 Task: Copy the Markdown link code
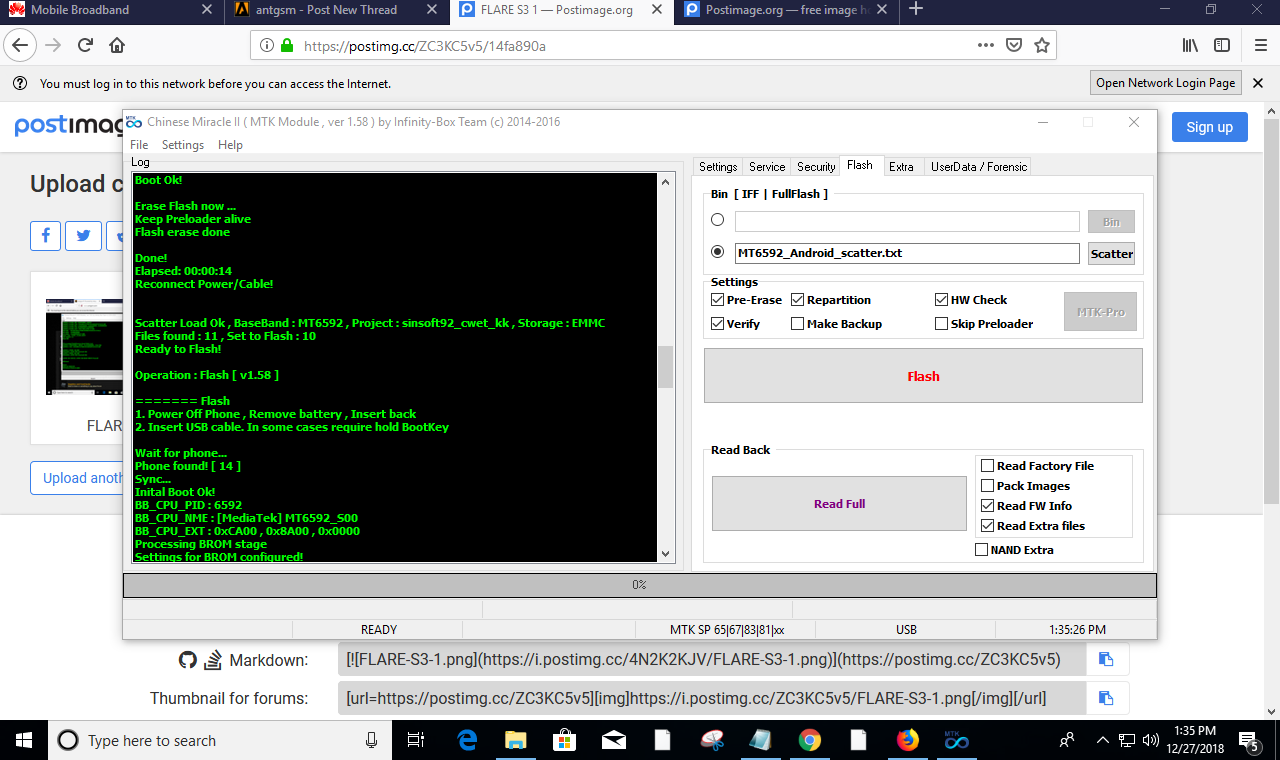[x=1106, y=660]
